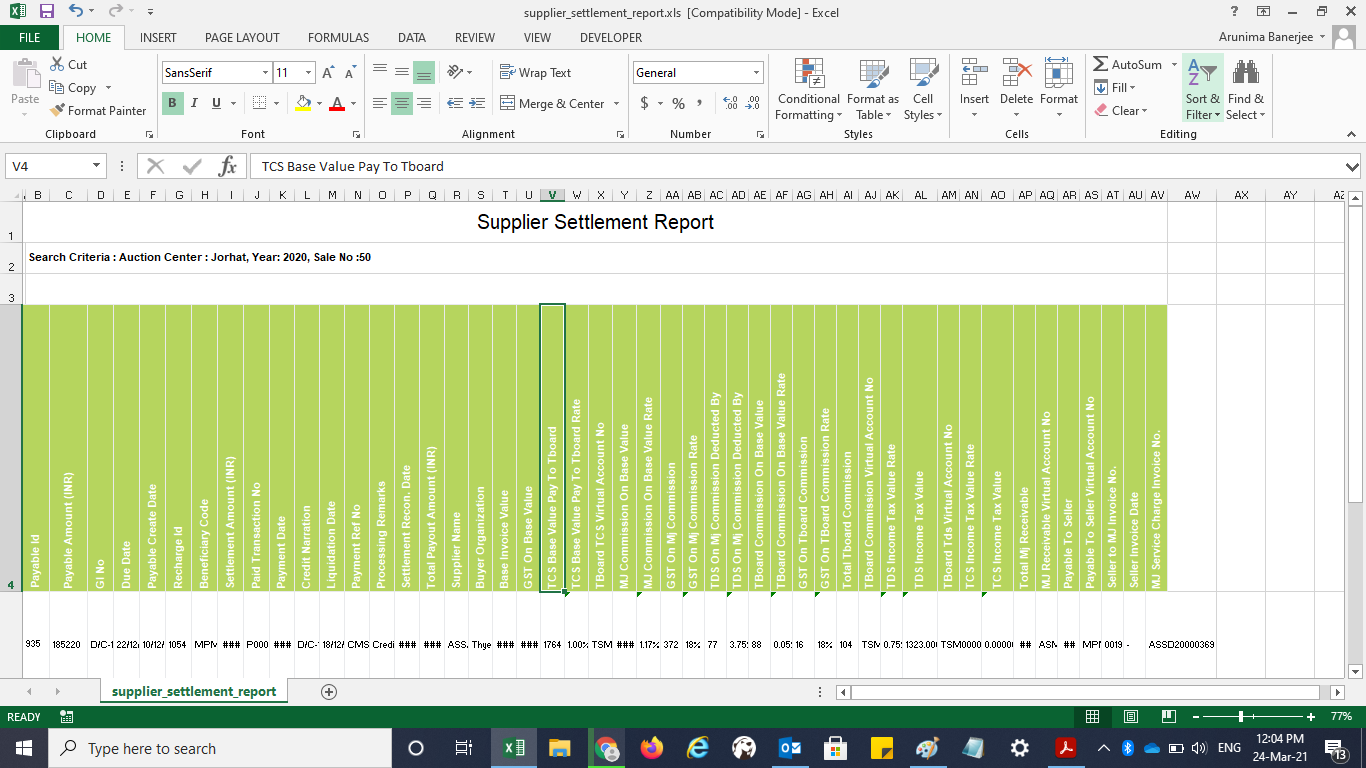The image size is (1366, 768).
Task: Add a new sheet with plus button
Action: tap(328, 692)
